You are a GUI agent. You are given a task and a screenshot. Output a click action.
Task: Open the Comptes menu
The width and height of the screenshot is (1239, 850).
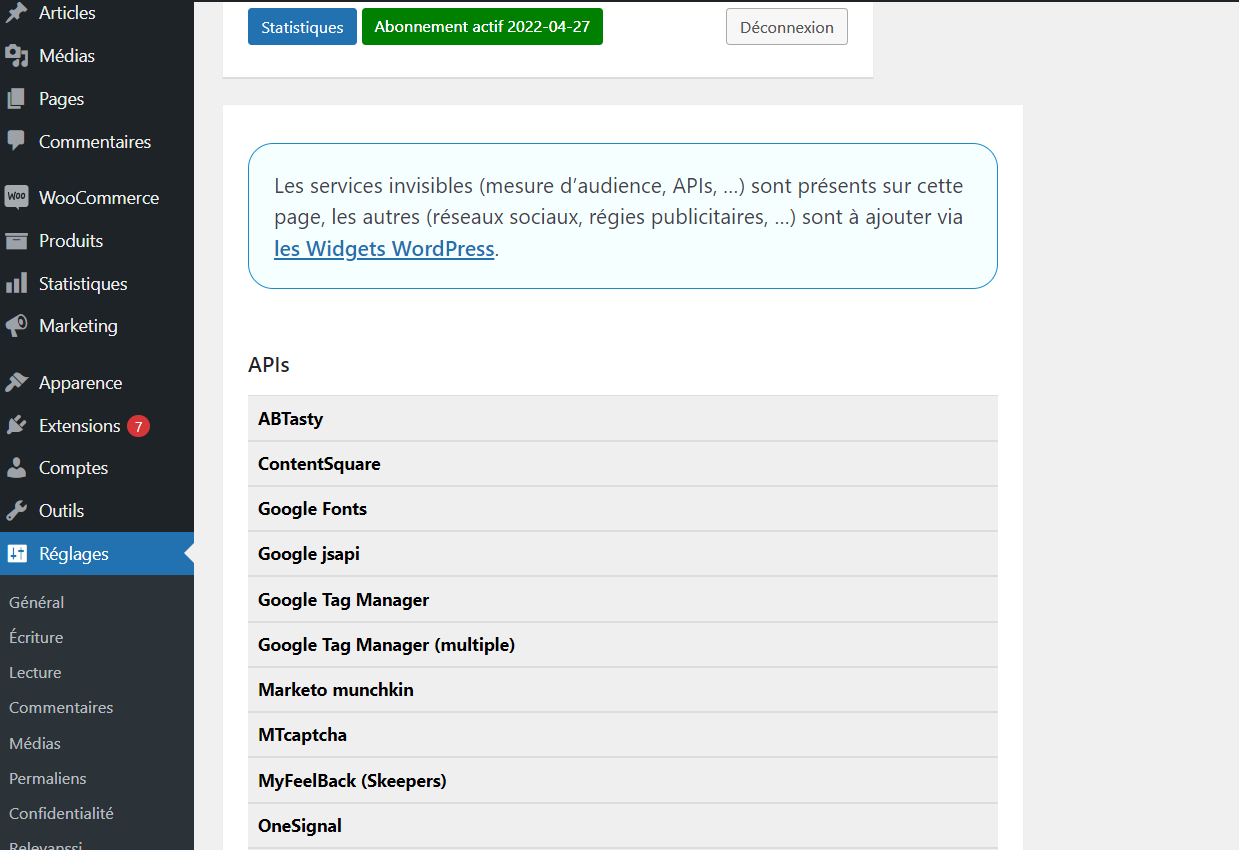tap(73, 468)
